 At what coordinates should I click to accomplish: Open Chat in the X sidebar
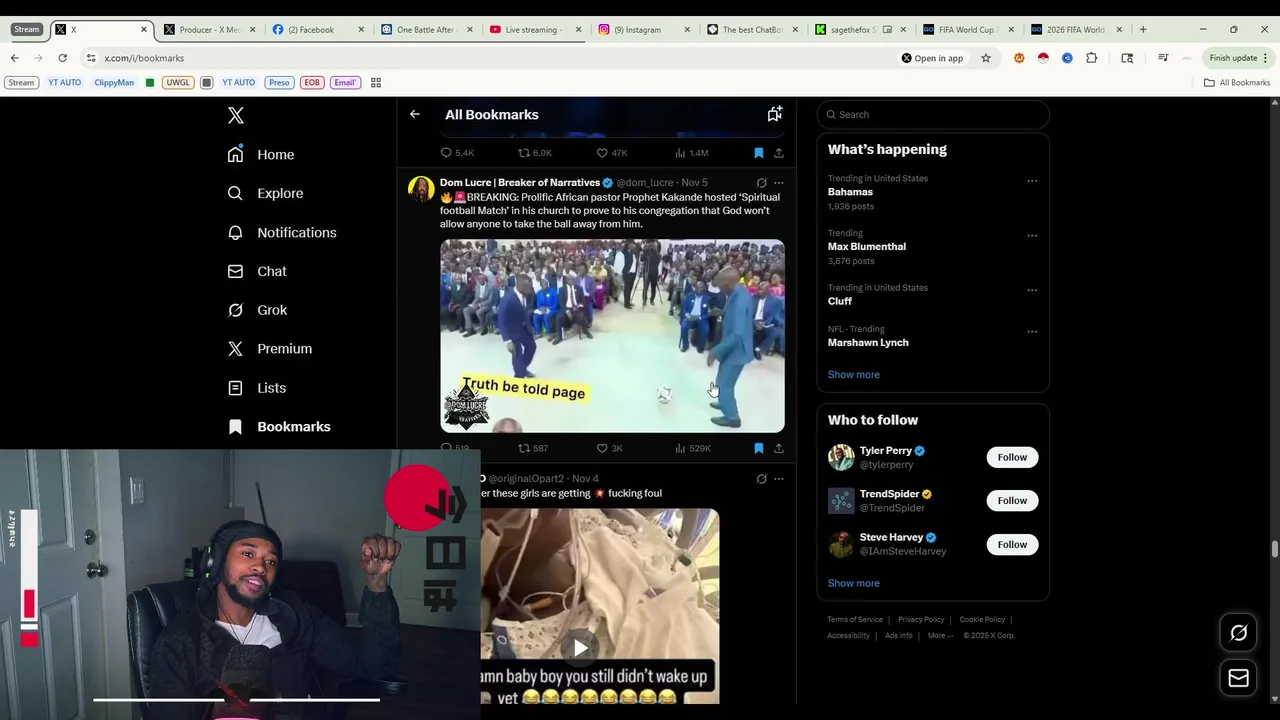[257, 271]
